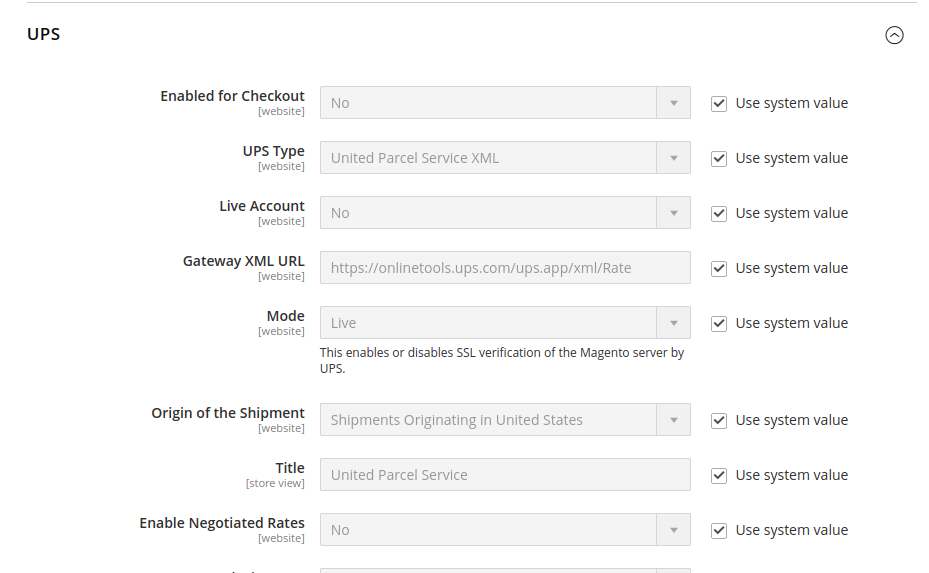The height and width of the screenshot is (573, 929).
Task: Open the Enable Negotiated Rates dropdown
Action: [x=505, y=530]
